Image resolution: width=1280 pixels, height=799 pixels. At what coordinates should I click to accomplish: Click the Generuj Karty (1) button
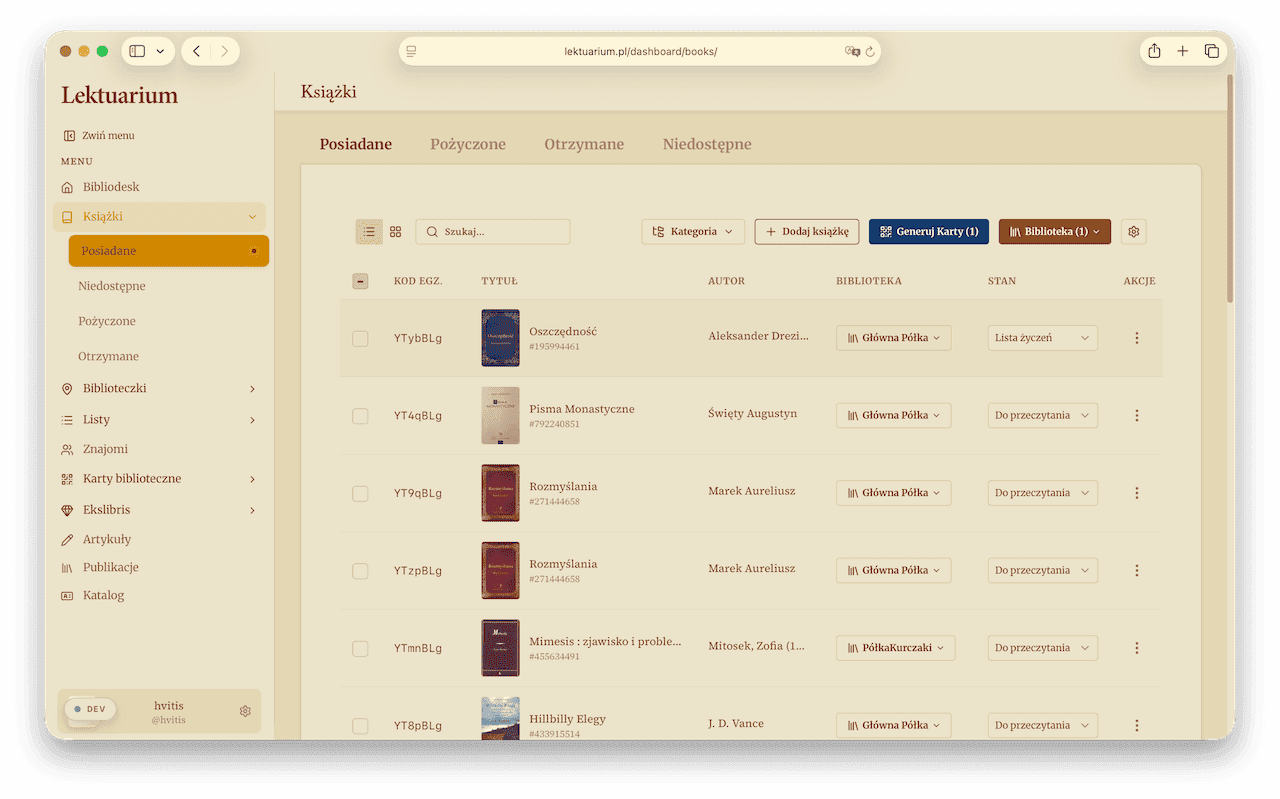(x=928, y=231)
